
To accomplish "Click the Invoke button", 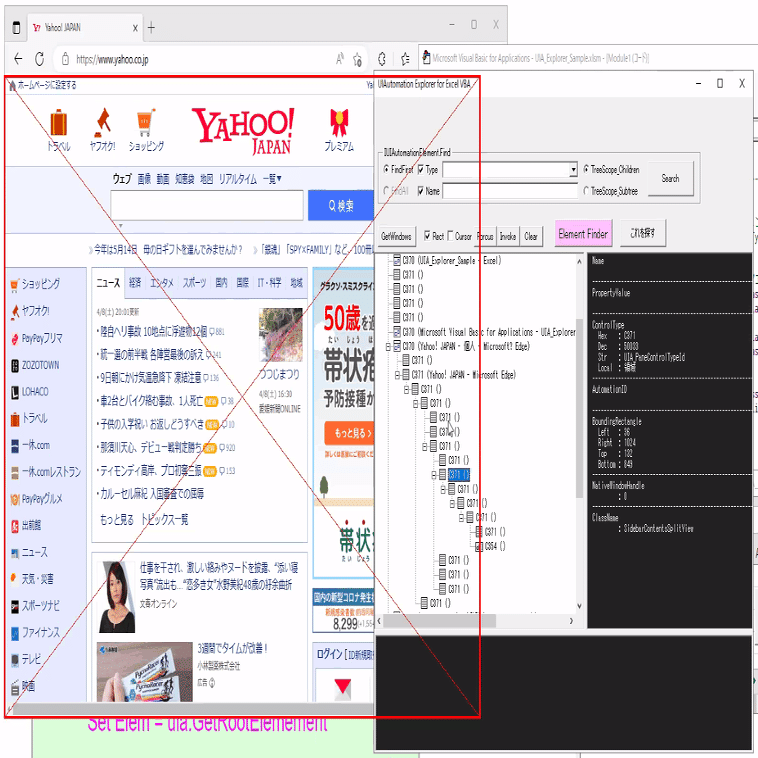I will 508,236.
